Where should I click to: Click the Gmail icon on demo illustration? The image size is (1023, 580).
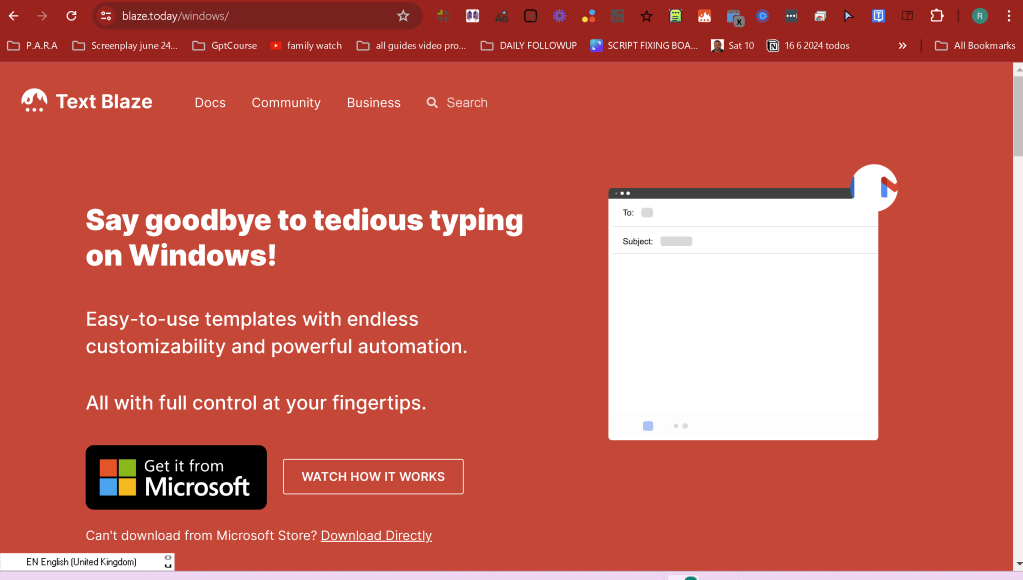tap(875, 187)
